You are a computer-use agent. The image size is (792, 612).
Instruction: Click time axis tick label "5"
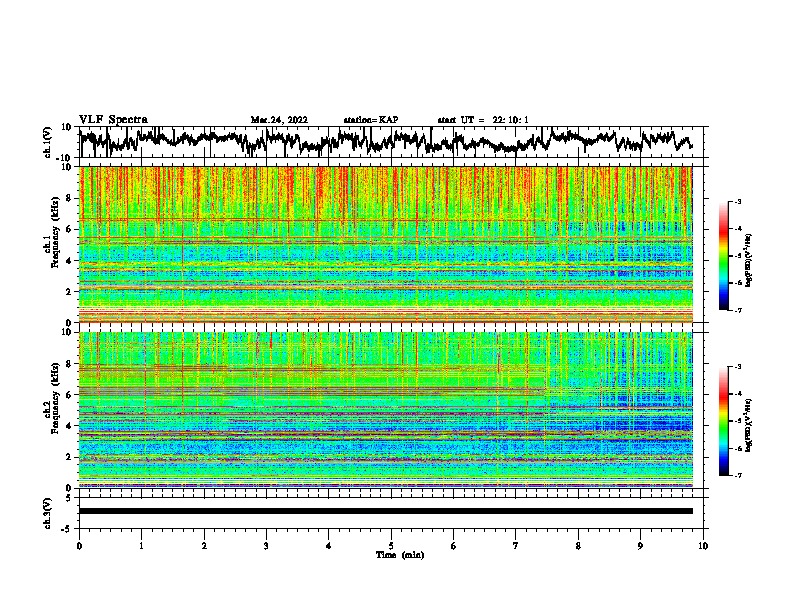click(x=391, y=546)
